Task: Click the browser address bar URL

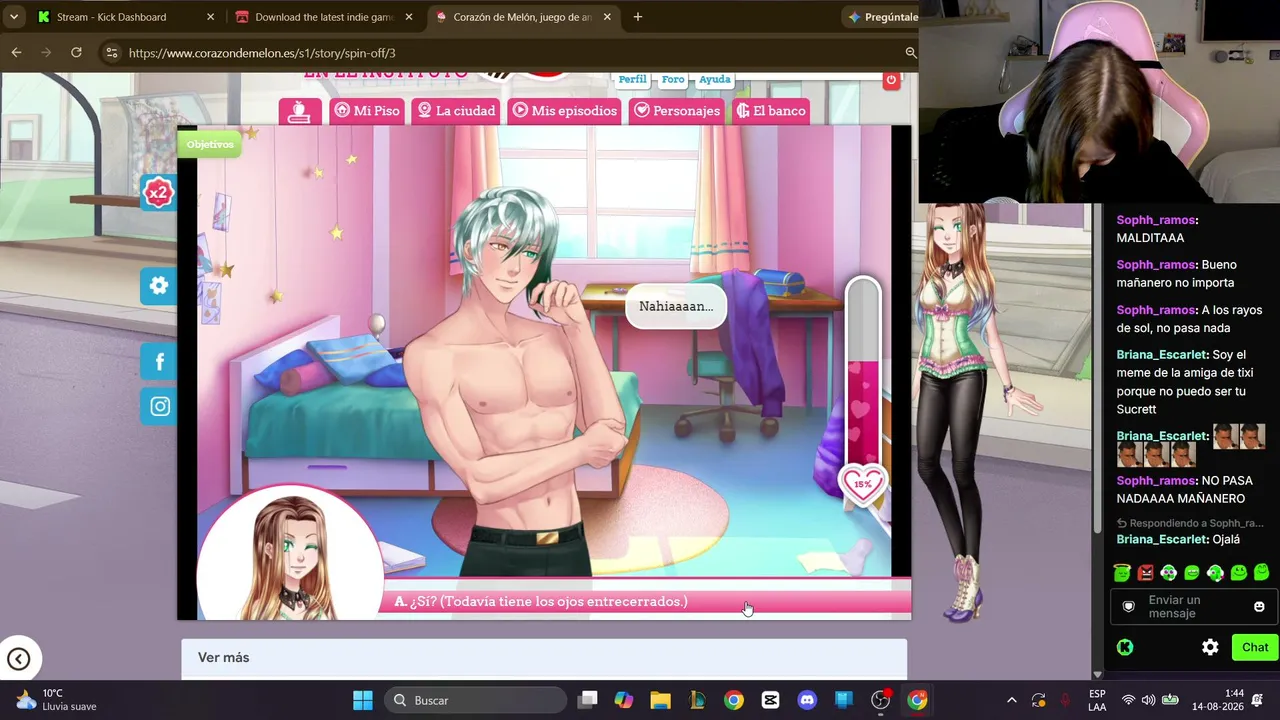Action: [x=262, y=53]
